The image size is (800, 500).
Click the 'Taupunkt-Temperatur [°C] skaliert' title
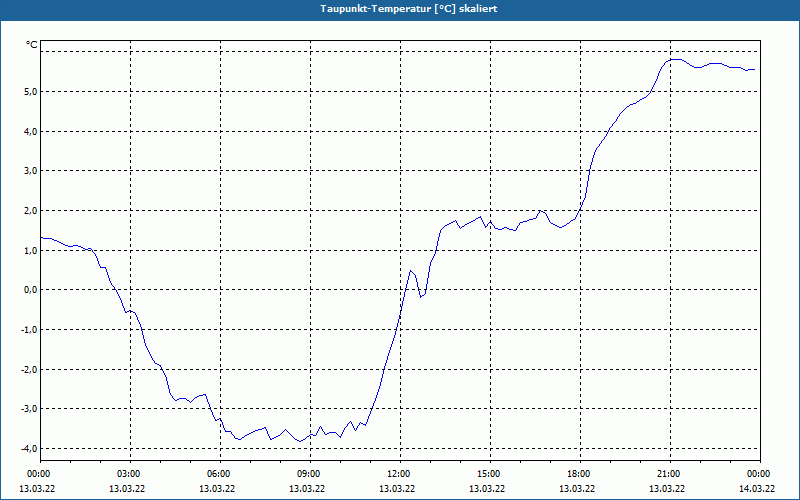pos(409,9)
